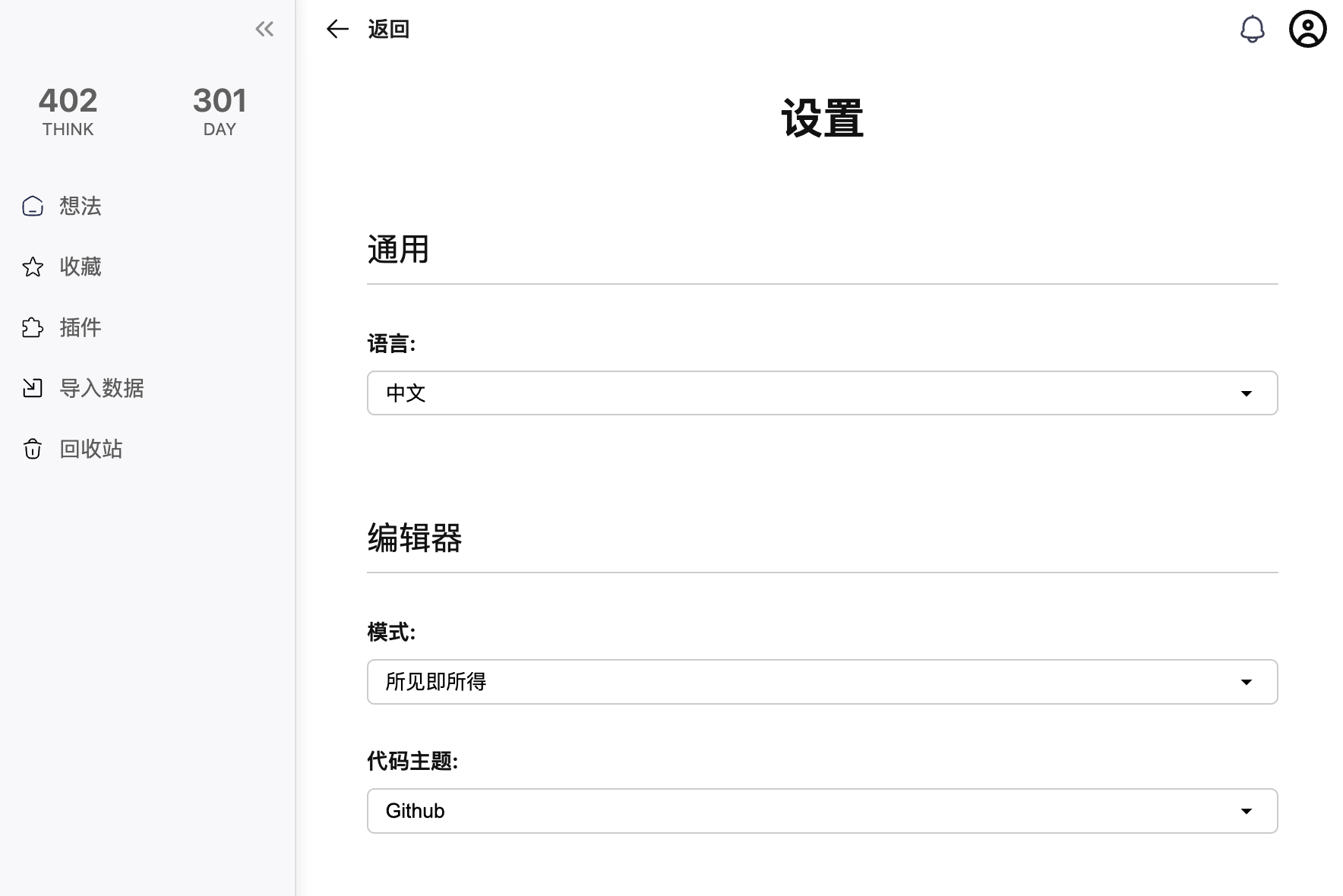Open the 代码主题 dropdown showing Github
The width and height of the screenshot is (1343, 896).
click(822, 811)
